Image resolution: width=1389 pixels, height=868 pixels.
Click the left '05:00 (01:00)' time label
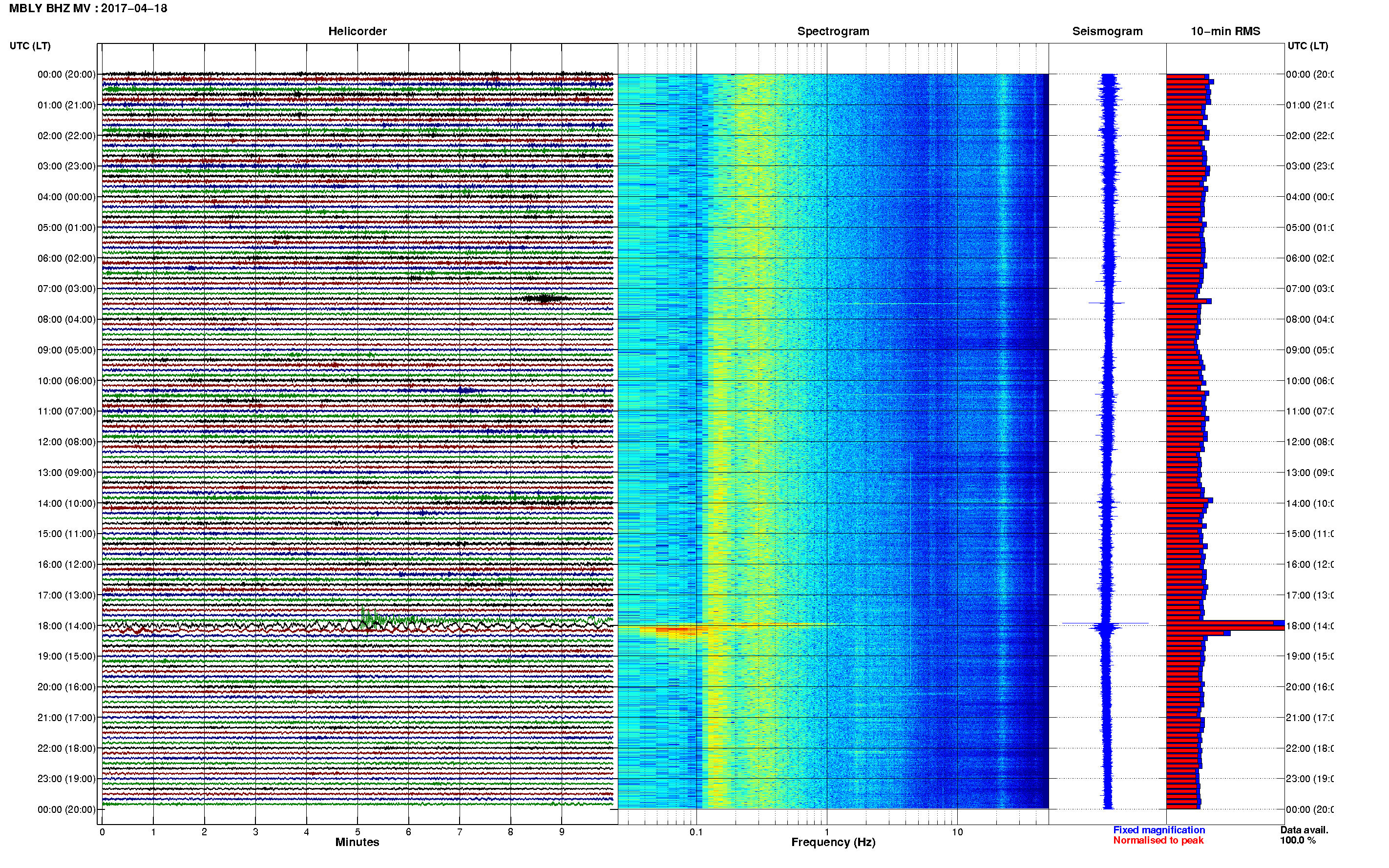[x=66, y=227]
